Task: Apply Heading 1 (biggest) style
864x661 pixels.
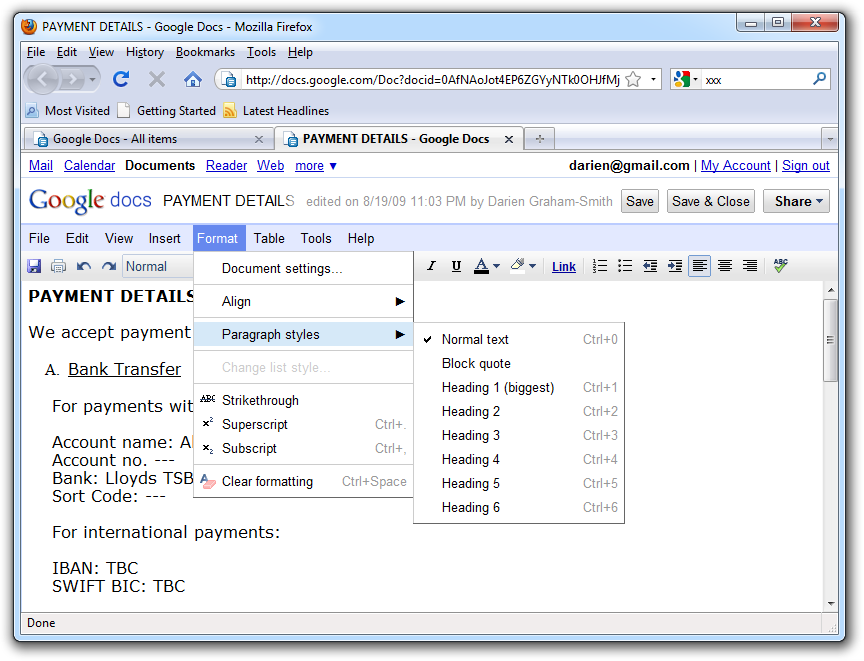Action: (x=519, y=388)
